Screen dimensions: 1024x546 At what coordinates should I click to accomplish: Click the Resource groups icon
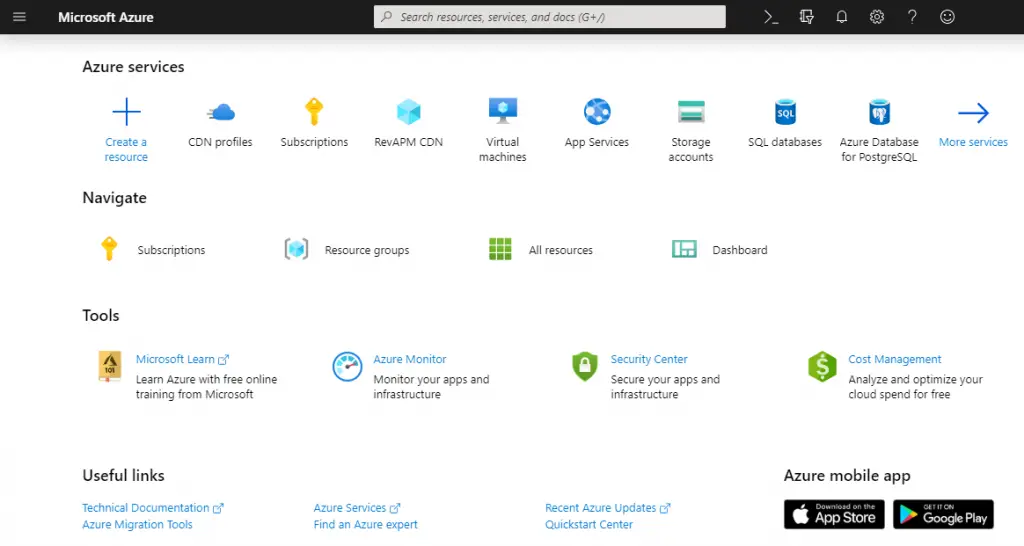click(x=296, y=249)
